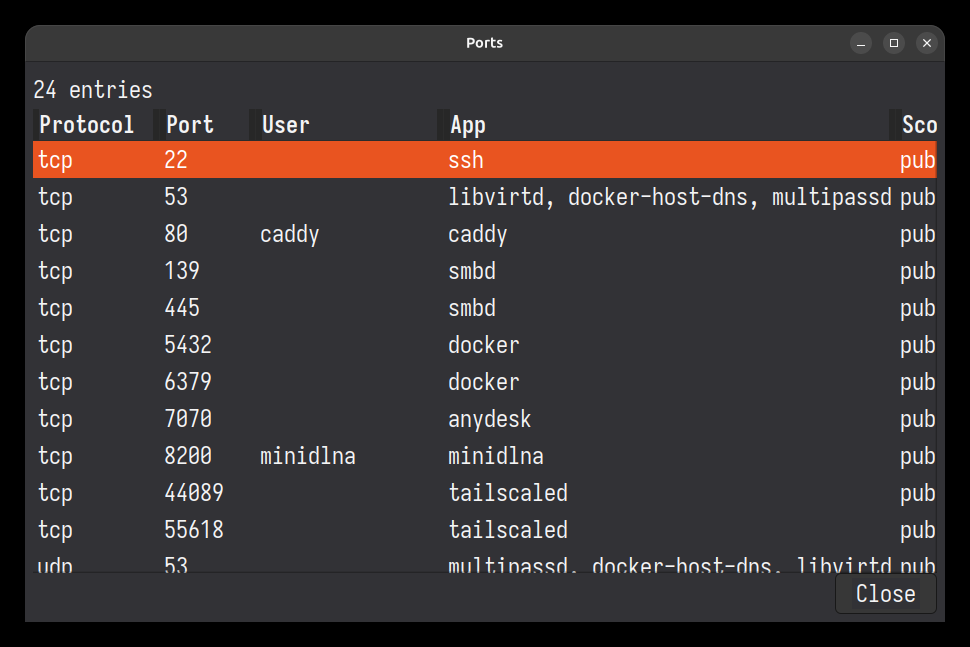Image resolution: width=970 pixels, height=647 pixels.
Task: Click port 55618 cell
Action: click(x=194, y=530)
